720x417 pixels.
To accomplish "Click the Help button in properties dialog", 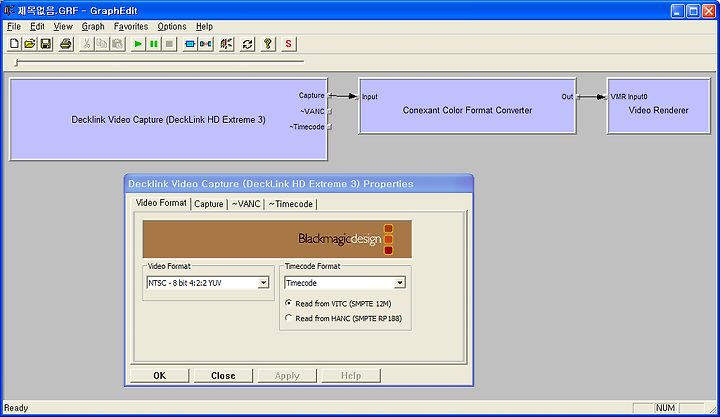I will point(351,376).
